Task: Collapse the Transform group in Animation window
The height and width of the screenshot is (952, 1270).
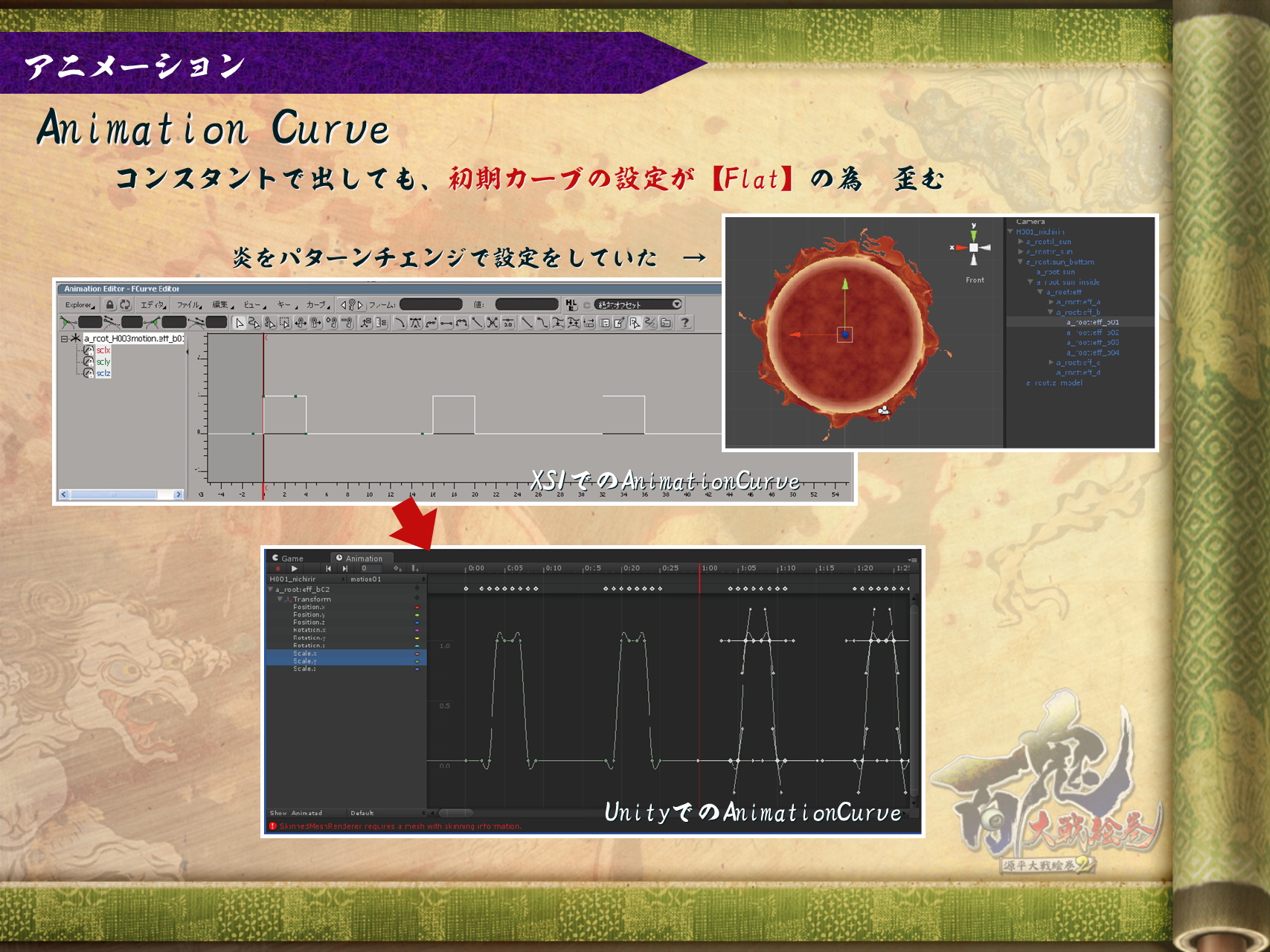Action: point(280,599)
